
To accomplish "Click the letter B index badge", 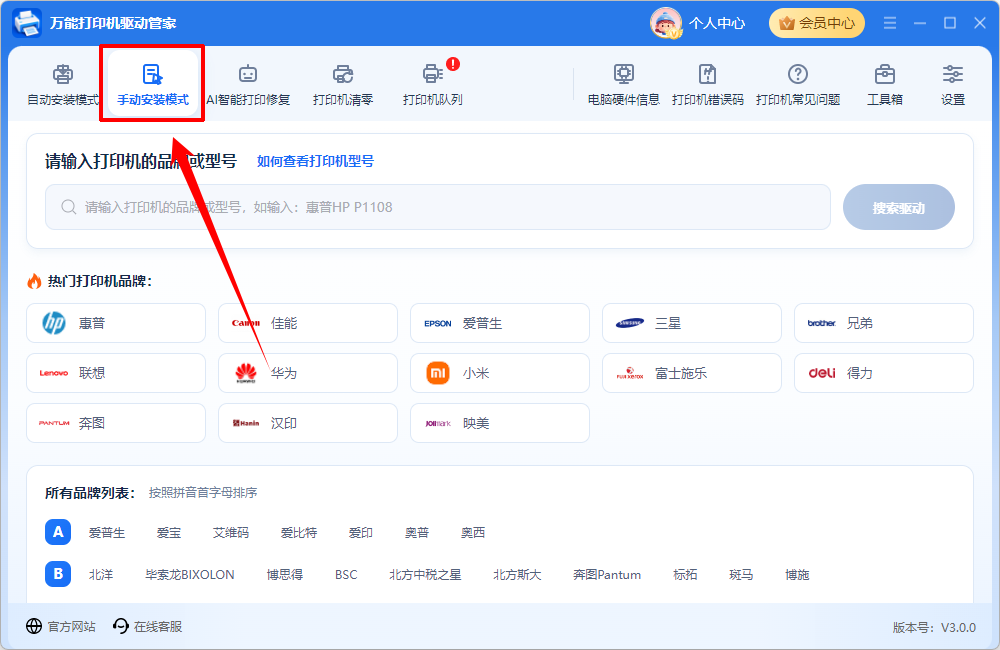I will click(x=58, y=574).
